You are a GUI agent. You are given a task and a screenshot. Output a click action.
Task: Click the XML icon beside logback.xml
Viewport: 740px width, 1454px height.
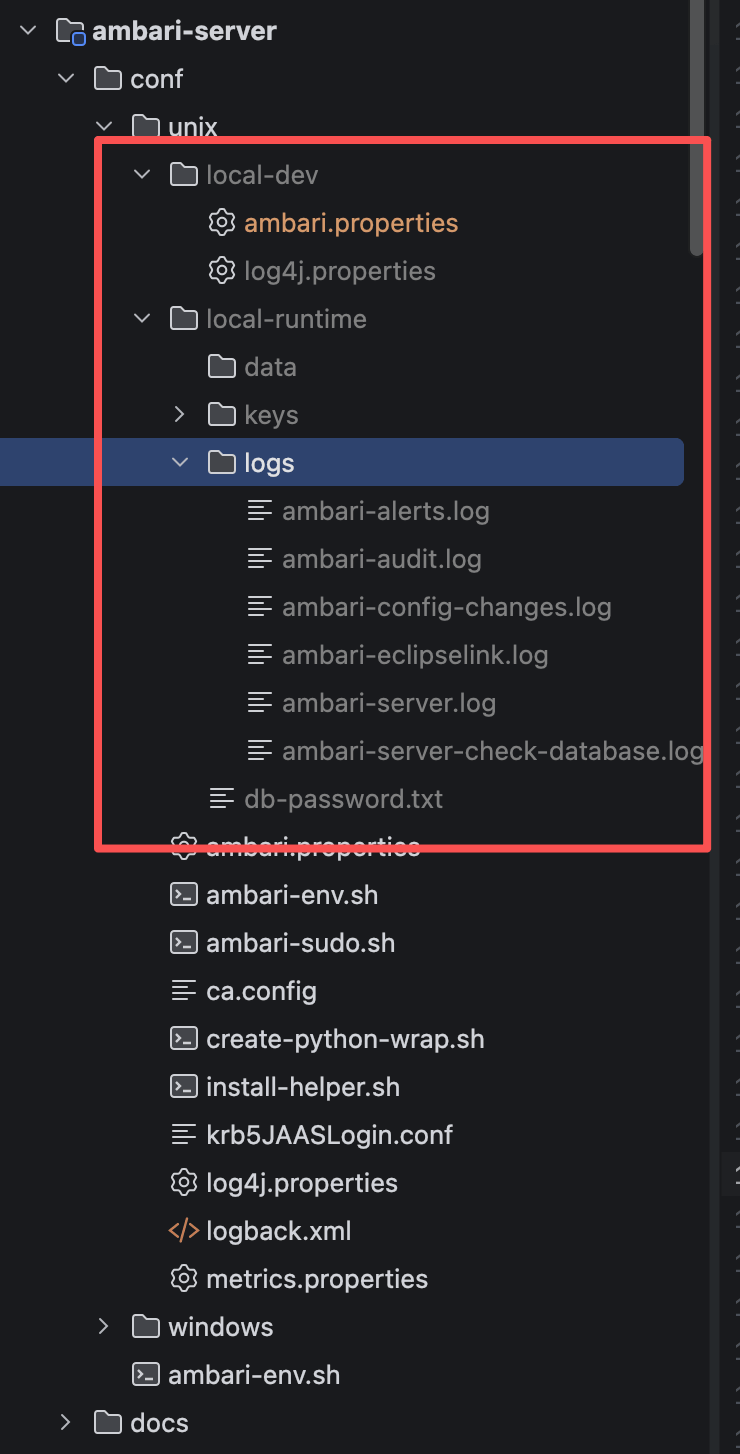183,1231
